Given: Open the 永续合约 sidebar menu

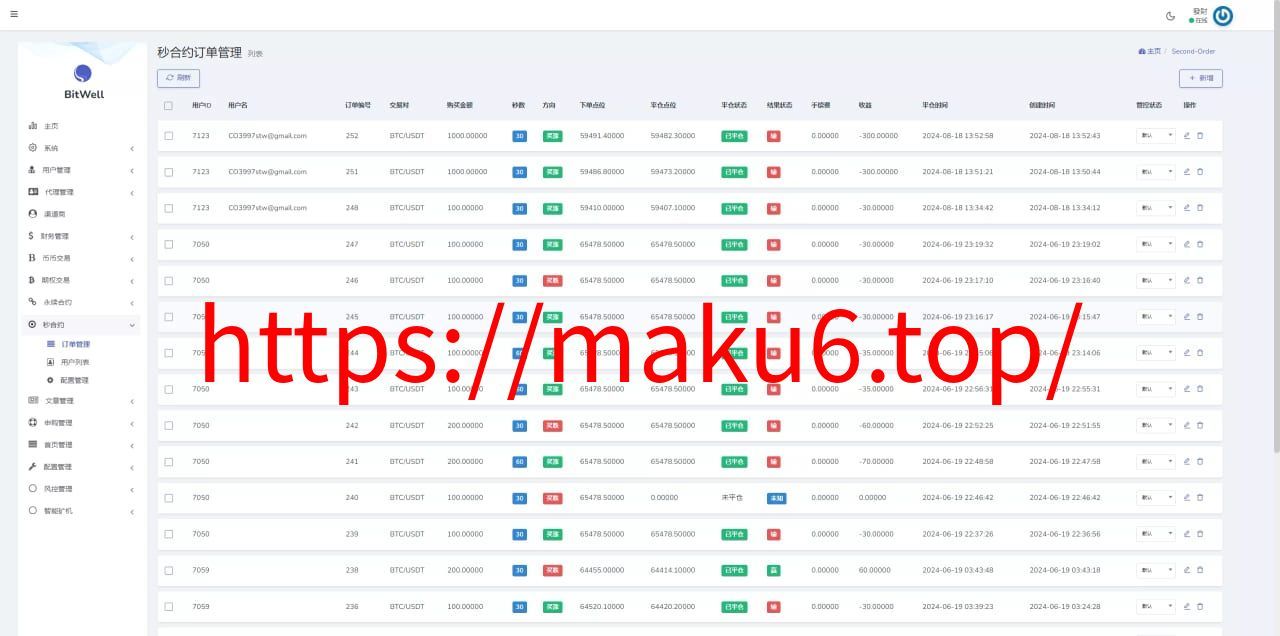Looking at the screenshot, I should click(80, 302).
